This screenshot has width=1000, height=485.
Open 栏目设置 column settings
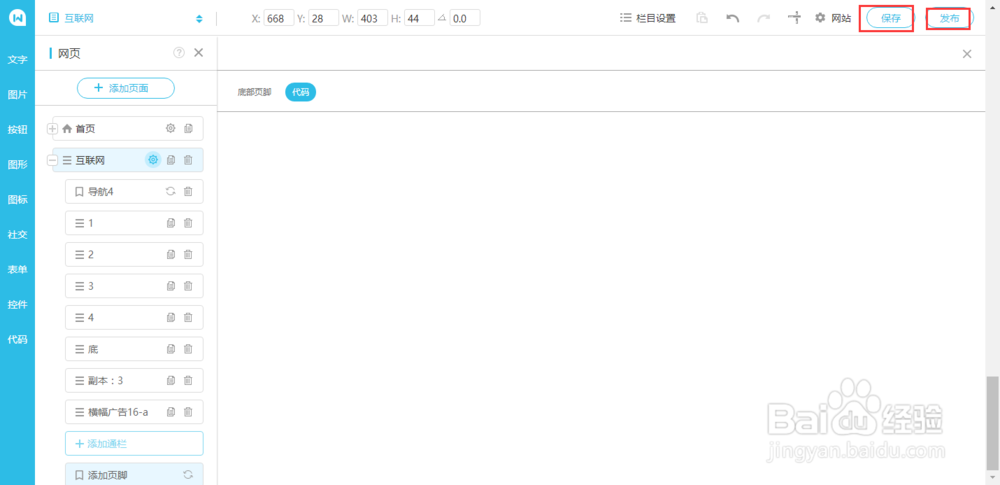click(x=647, y=19)
